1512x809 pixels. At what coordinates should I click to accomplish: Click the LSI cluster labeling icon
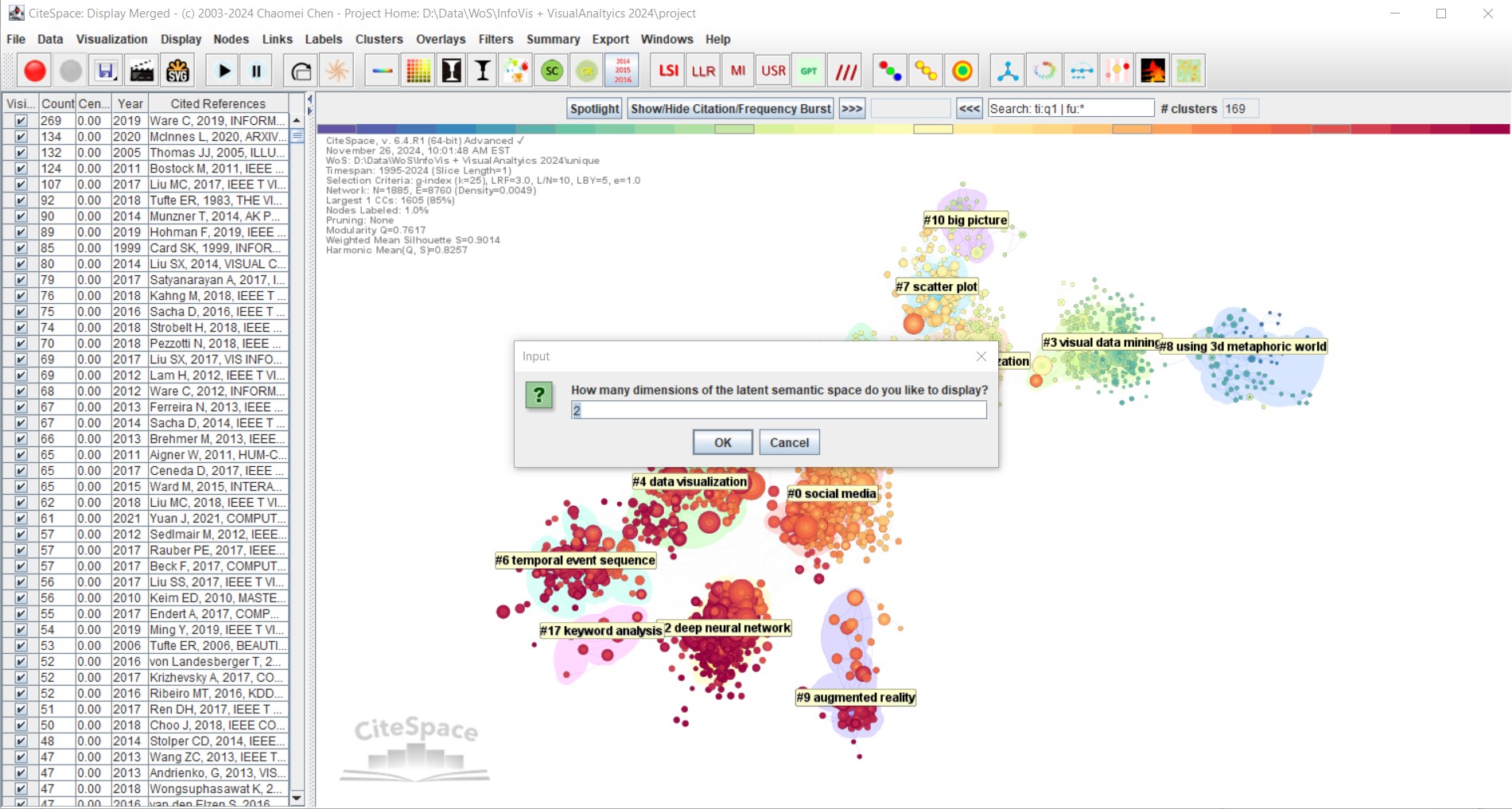tap(668, 71)
